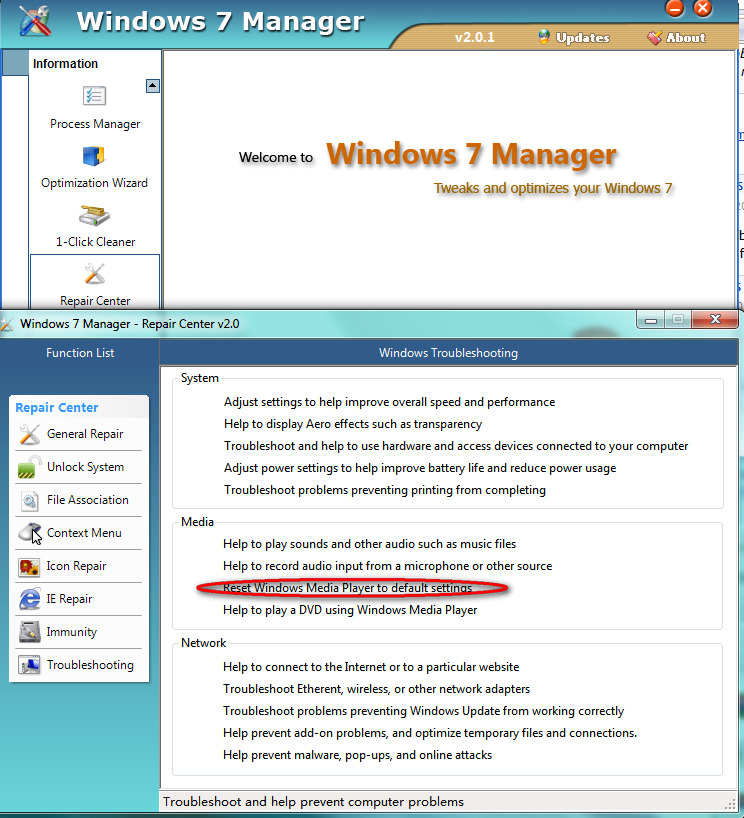Open Unlock System menu item
744x818 pixels.
(86, 467)
